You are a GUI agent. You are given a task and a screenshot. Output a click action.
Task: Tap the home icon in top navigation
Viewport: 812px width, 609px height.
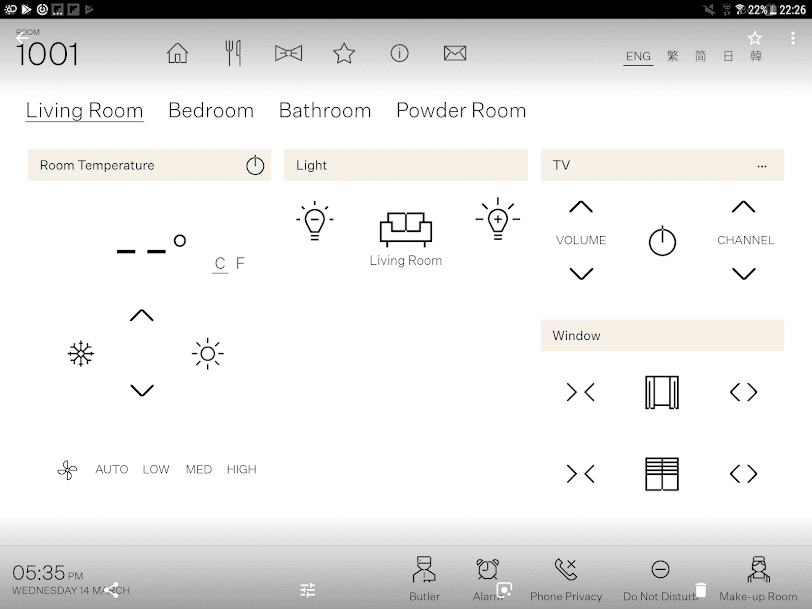pos(178,53)
